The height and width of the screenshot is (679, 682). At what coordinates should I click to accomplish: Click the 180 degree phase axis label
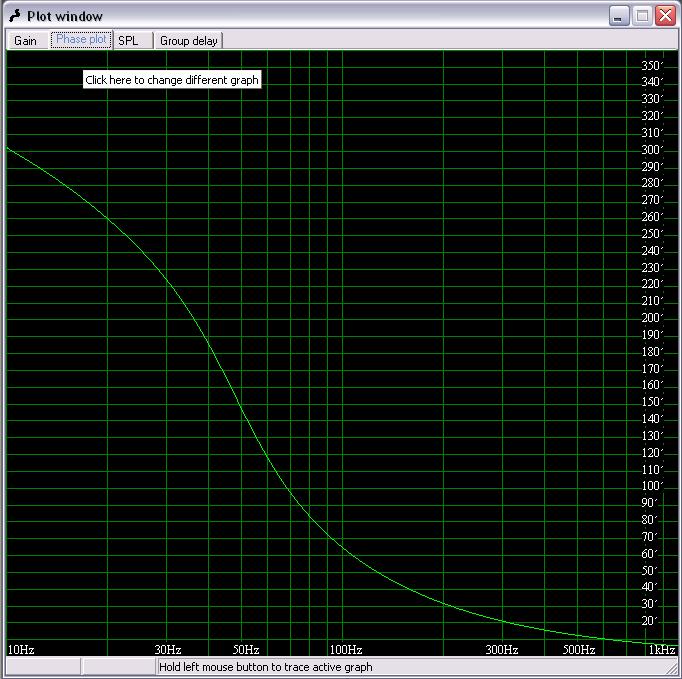pyautogui.click(x=652, y=351)
